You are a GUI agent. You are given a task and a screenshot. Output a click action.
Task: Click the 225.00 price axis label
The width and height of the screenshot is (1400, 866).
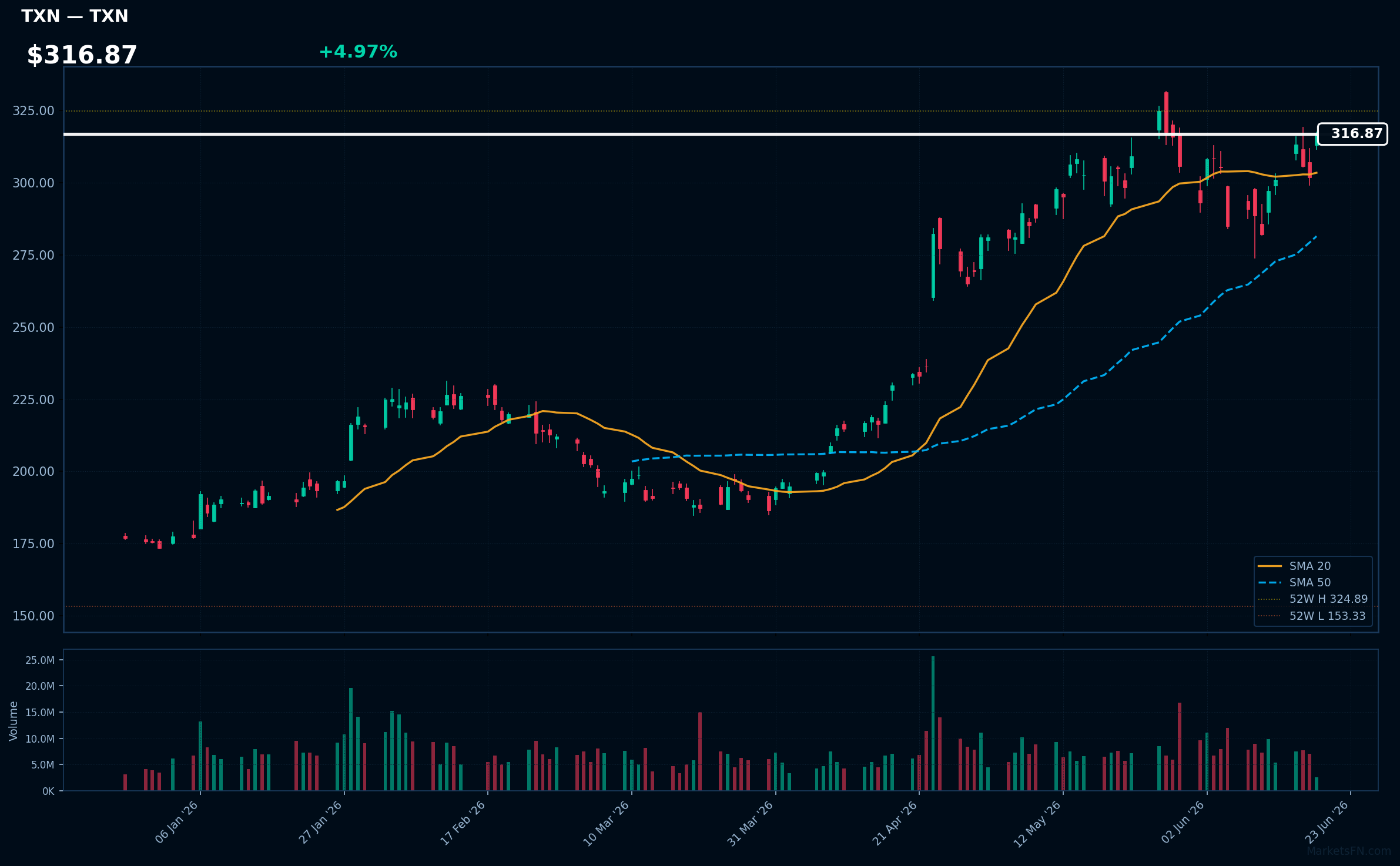pyautogui.click(x=34, y=400)
